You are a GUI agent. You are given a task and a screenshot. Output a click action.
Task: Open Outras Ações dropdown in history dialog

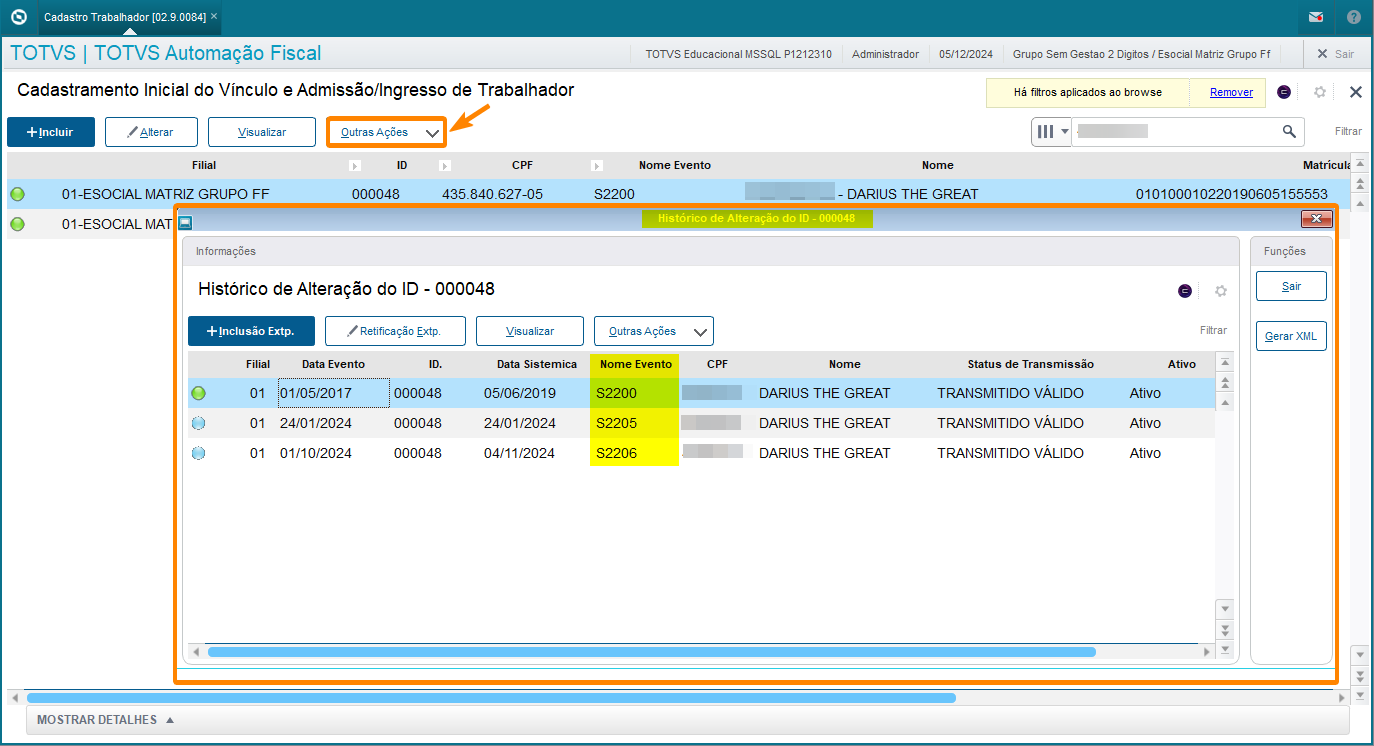pos(654,331)
